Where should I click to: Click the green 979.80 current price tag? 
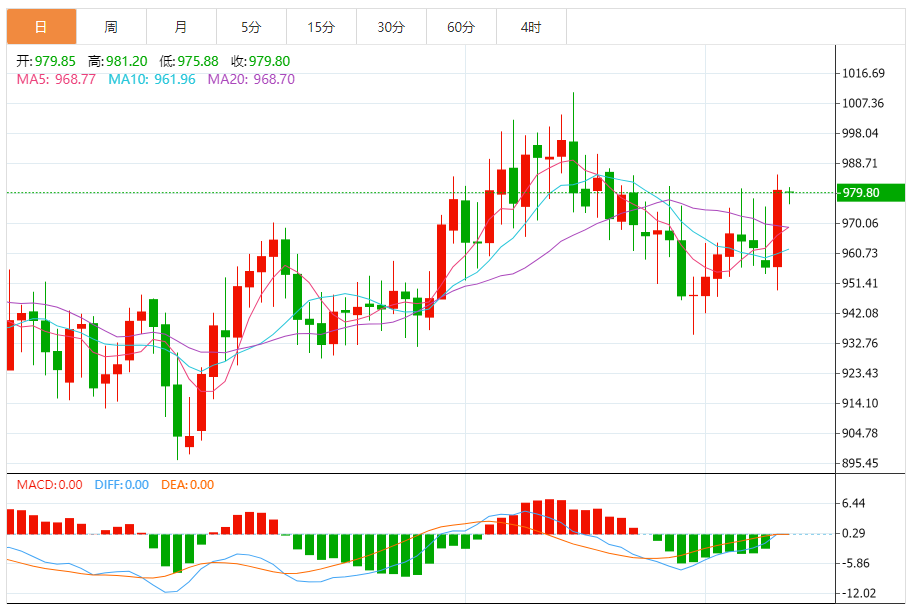pyautogui.click(x=871, y=193)
